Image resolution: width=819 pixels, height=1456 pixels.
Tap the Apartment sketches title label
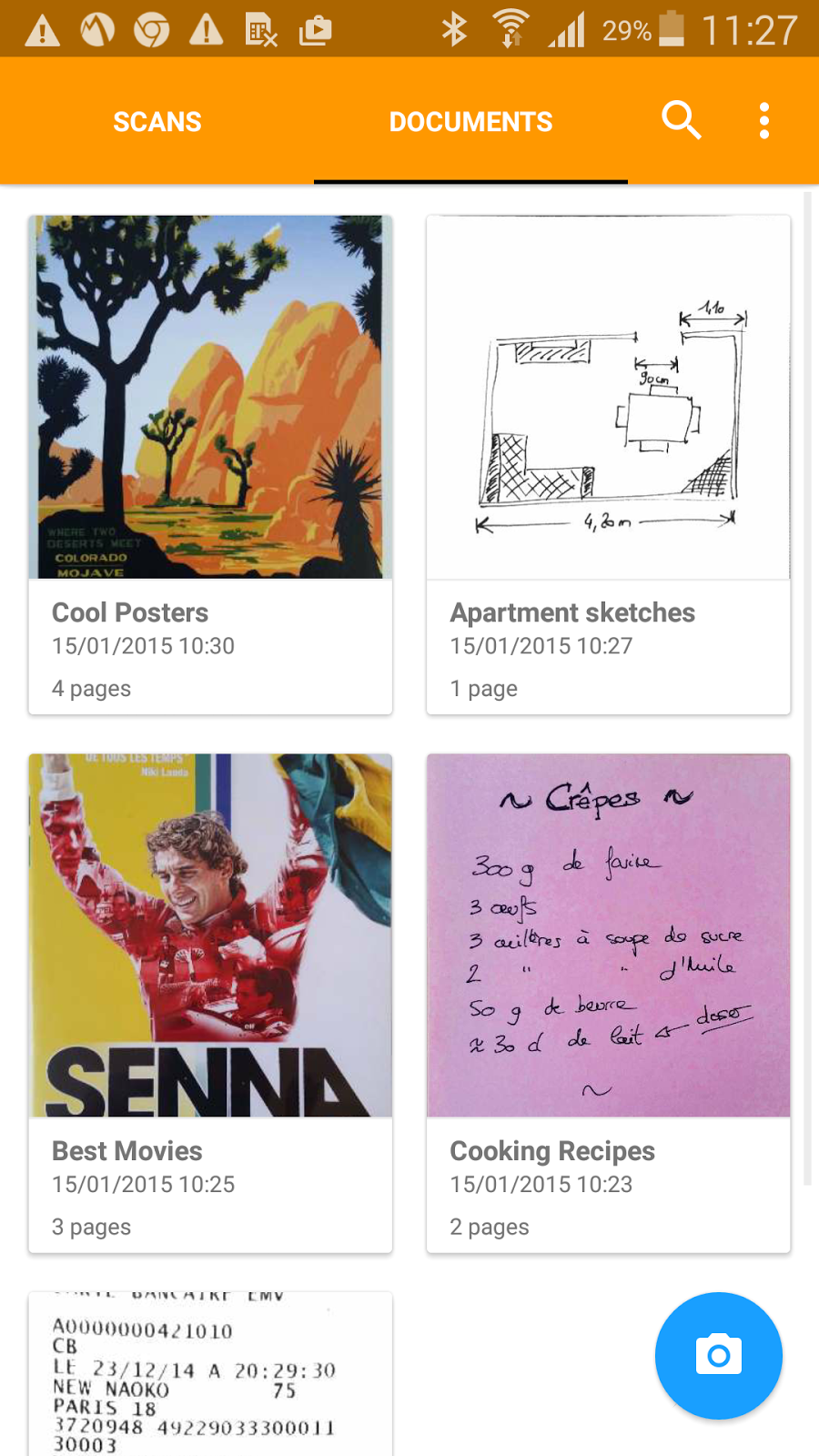click(x=572, y=612)
